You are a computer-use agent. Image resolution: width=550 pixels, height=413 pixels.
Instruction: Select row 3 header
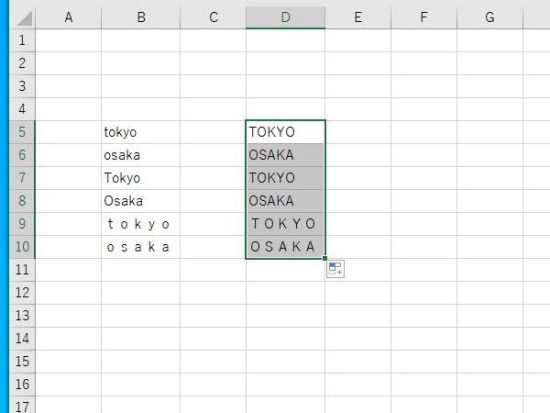pos(22,86)
